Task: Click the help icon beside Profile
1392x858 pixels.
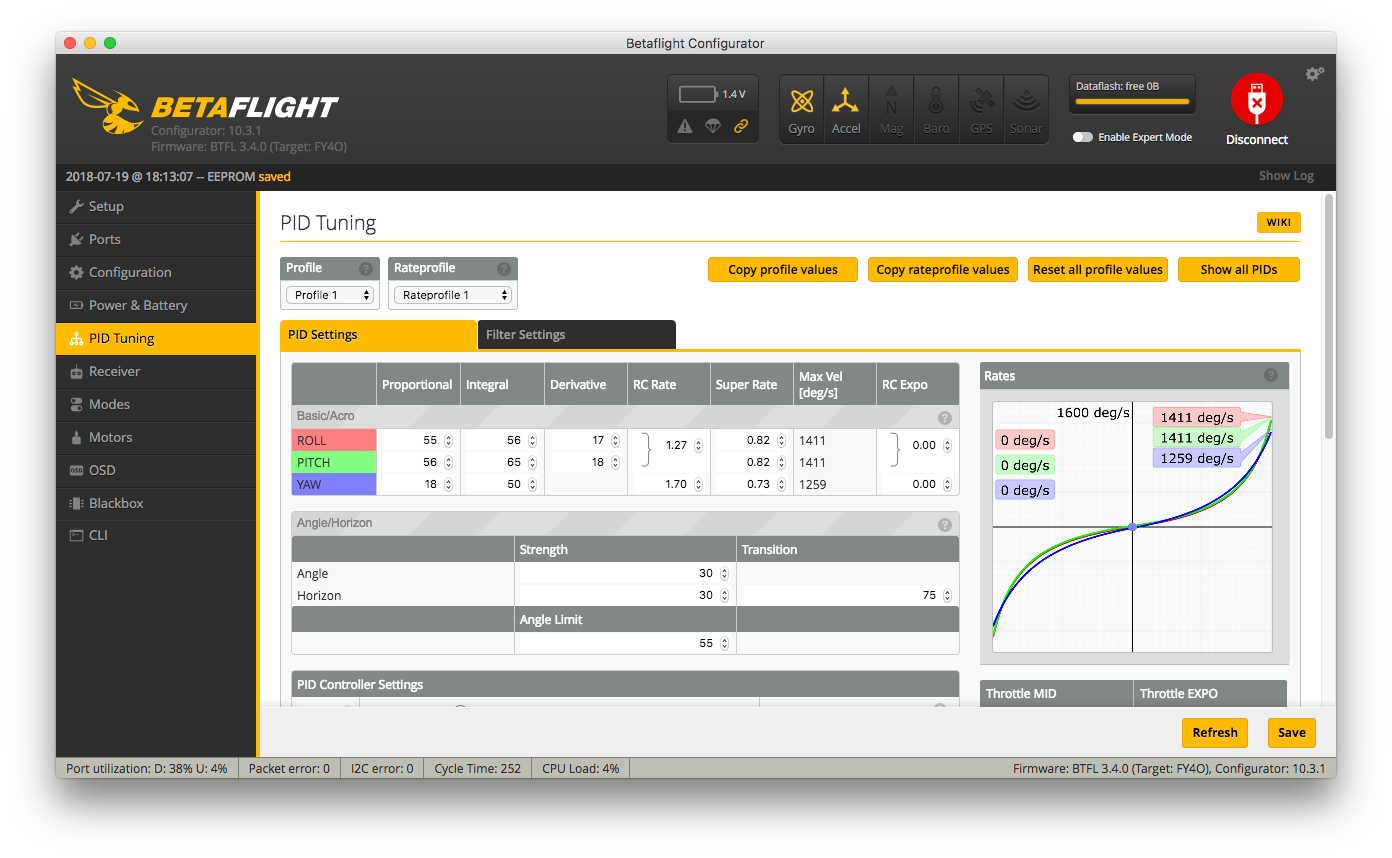Action: (366, 268)
